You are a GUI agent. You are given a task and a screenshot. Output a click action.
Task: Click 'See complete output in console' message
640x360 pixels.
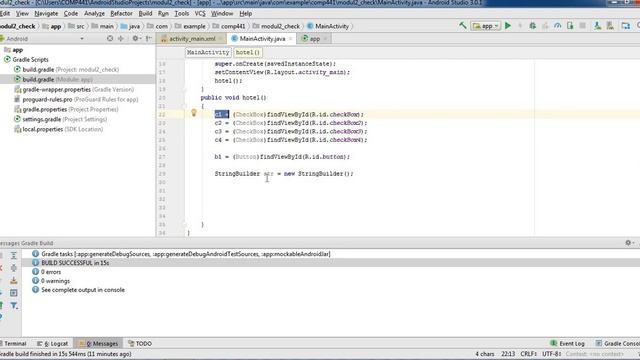83,290
